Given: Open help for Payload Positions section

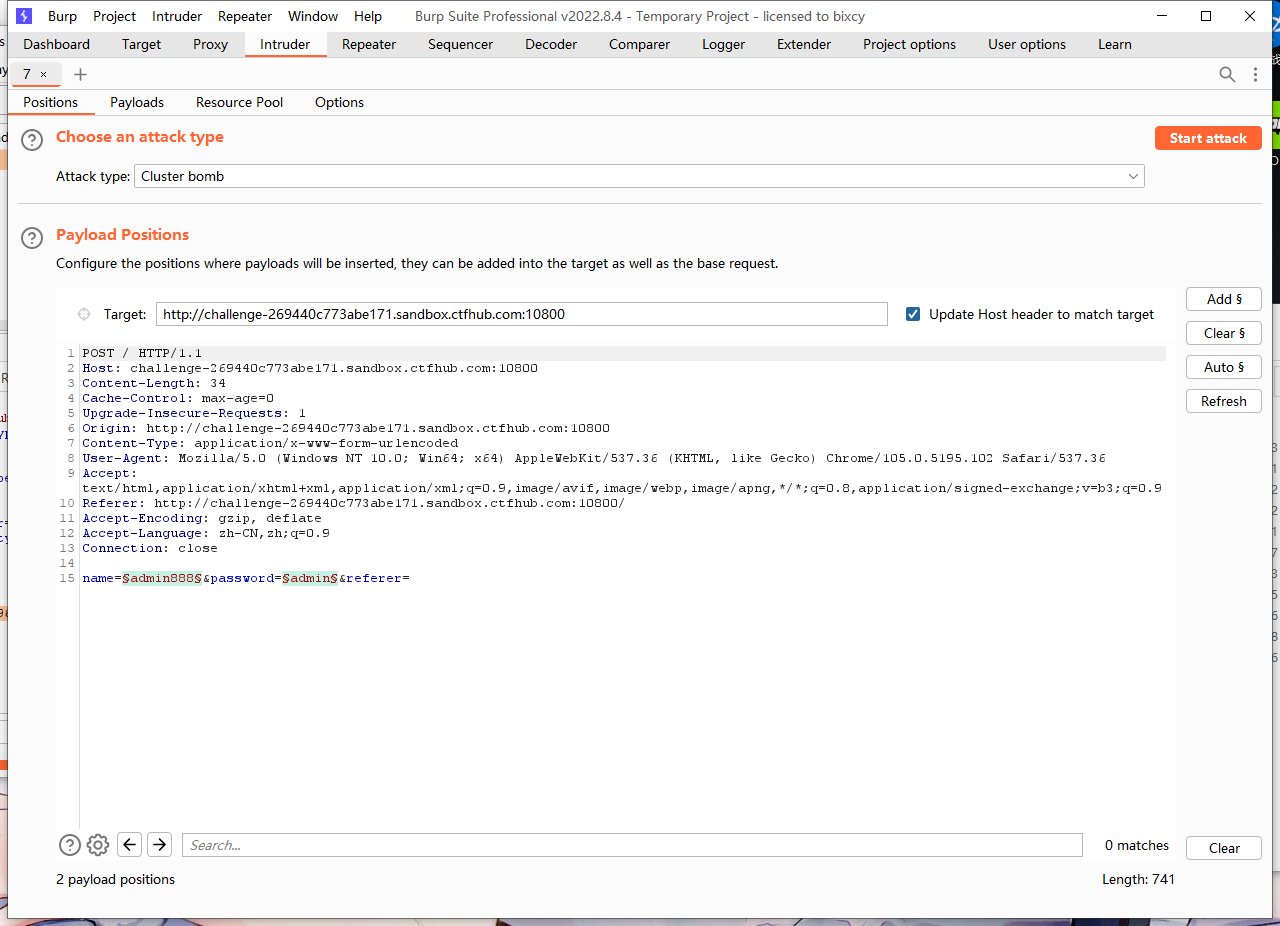Looking at the screenshot, I should [x=33, y=237].
